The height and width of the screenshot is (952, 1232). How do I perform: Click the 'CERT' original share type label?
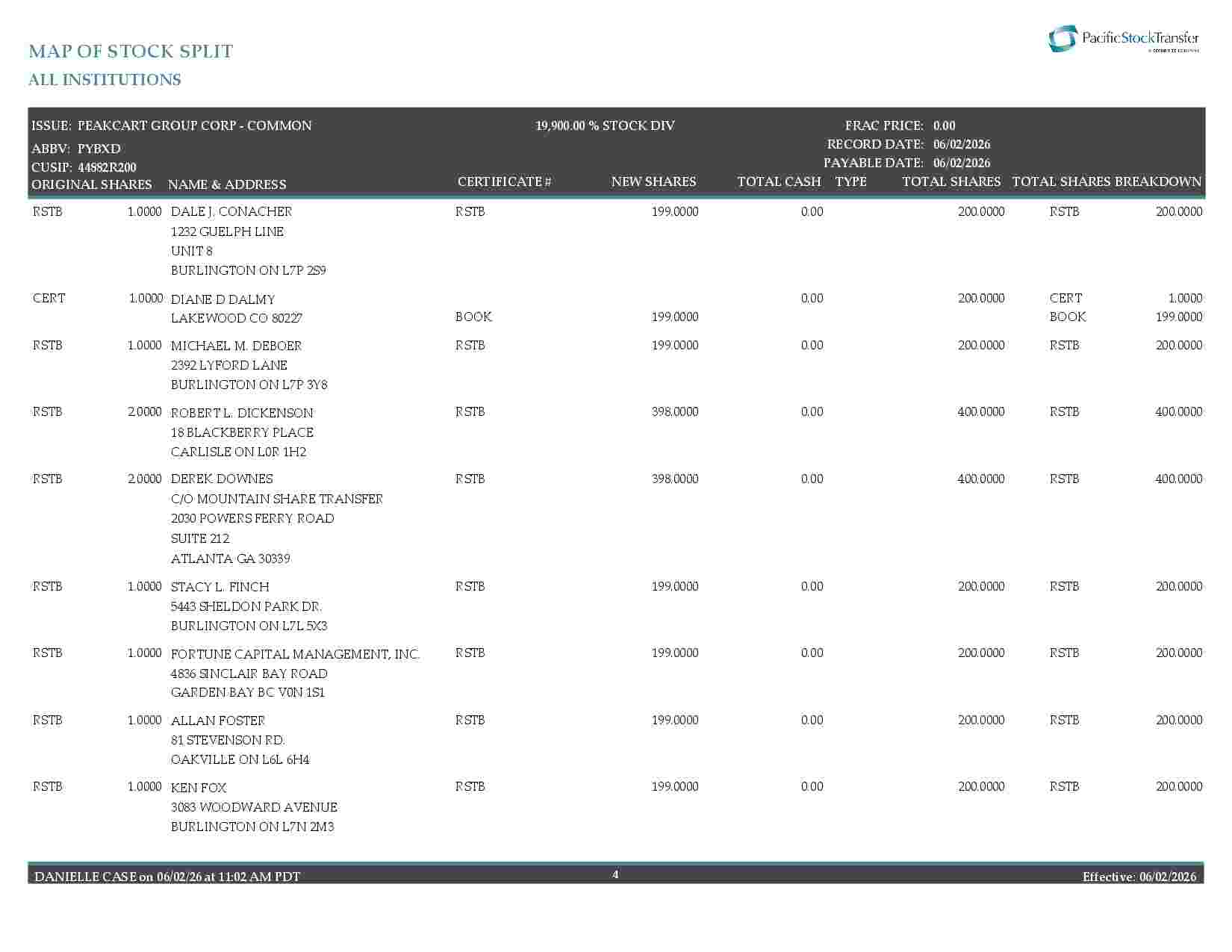(x=49, y=298)
